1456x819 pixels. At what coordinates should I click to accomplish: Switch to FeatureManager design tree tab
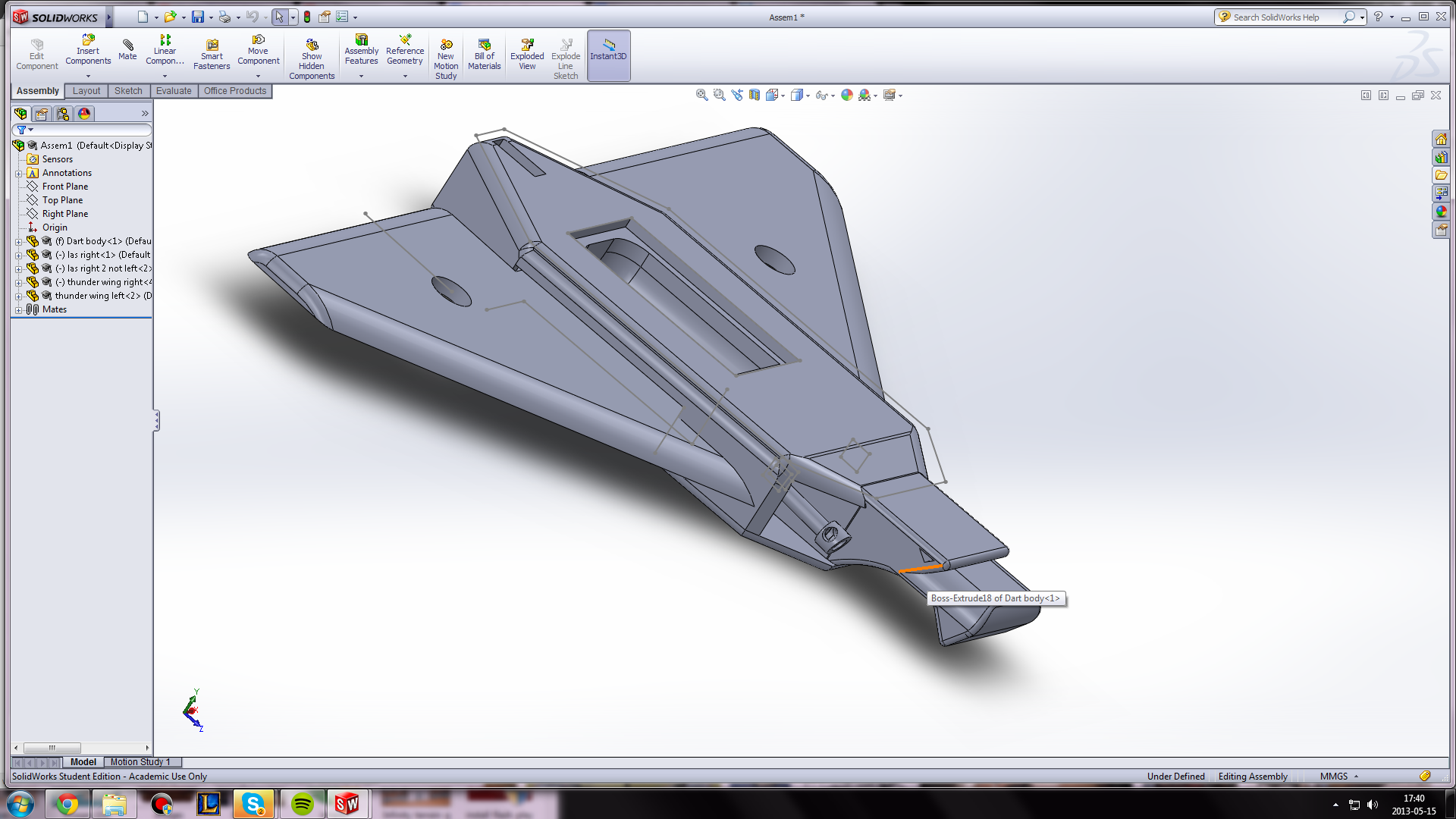[x=20, y=114]
